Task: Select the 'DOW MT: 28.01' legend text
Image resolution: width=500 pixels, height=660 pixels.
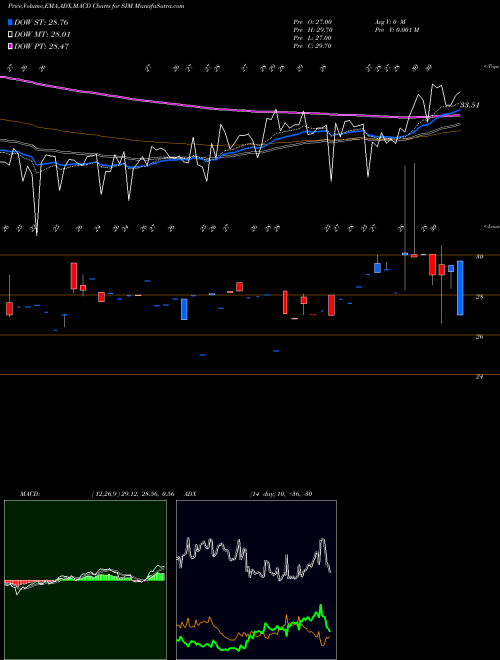Action: pyautogui.click(x=42, y=35)
